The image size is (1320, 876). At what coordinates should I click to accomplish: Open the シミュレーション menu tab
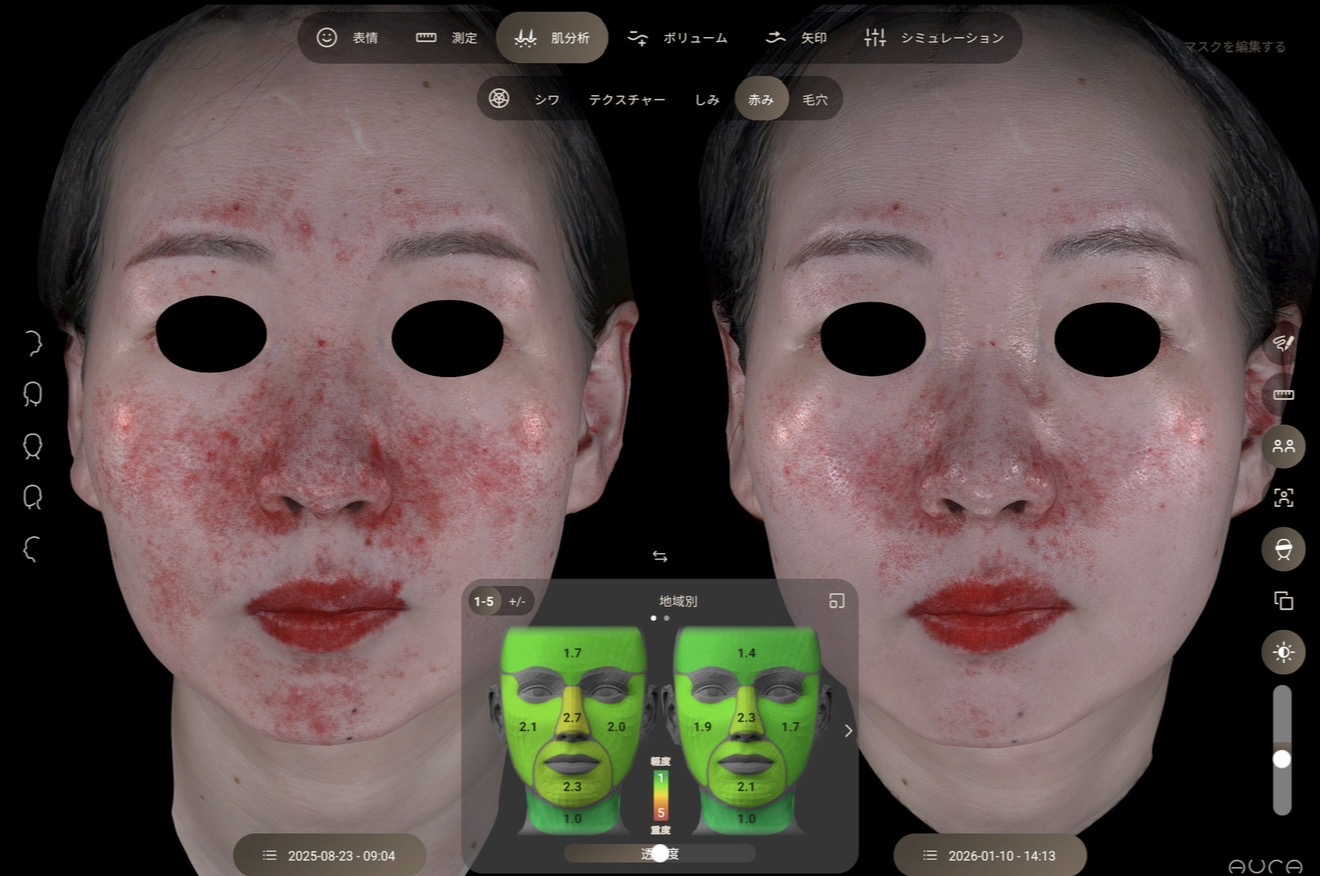coord(935,38)
